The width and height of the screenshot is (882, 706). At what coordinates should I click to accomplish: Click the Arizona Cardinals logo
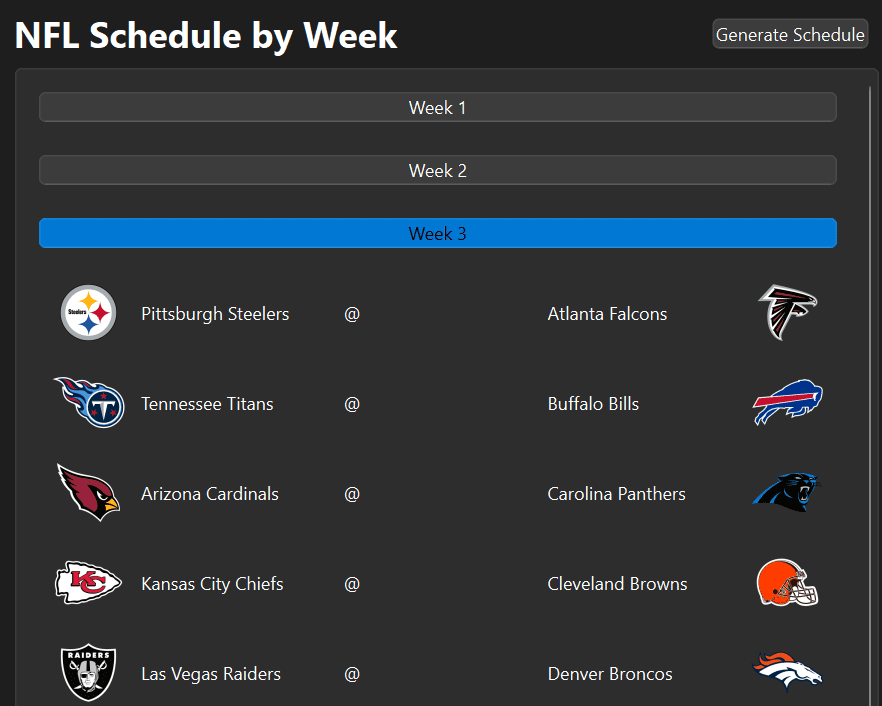pyautogui.click(x=88, y=492)
